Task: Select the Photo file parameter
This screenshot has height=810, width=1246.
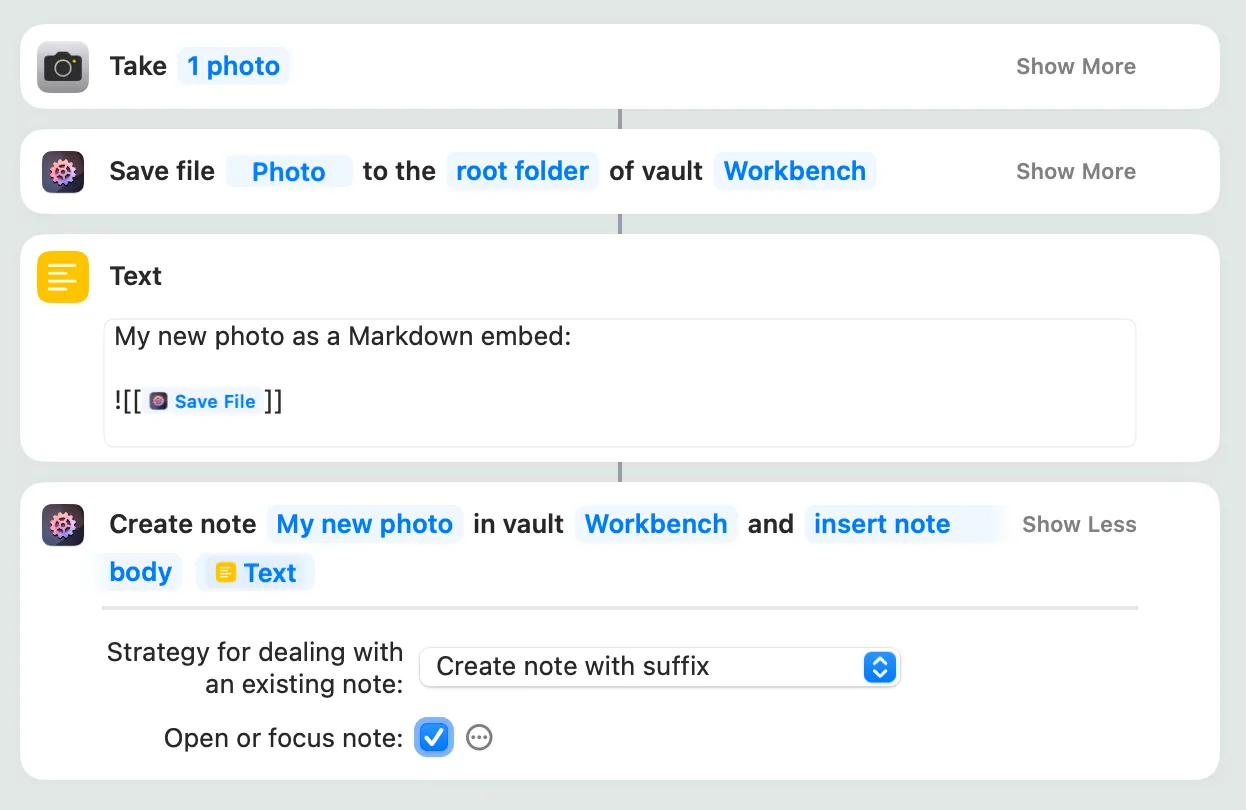Action: pos(289,172)
